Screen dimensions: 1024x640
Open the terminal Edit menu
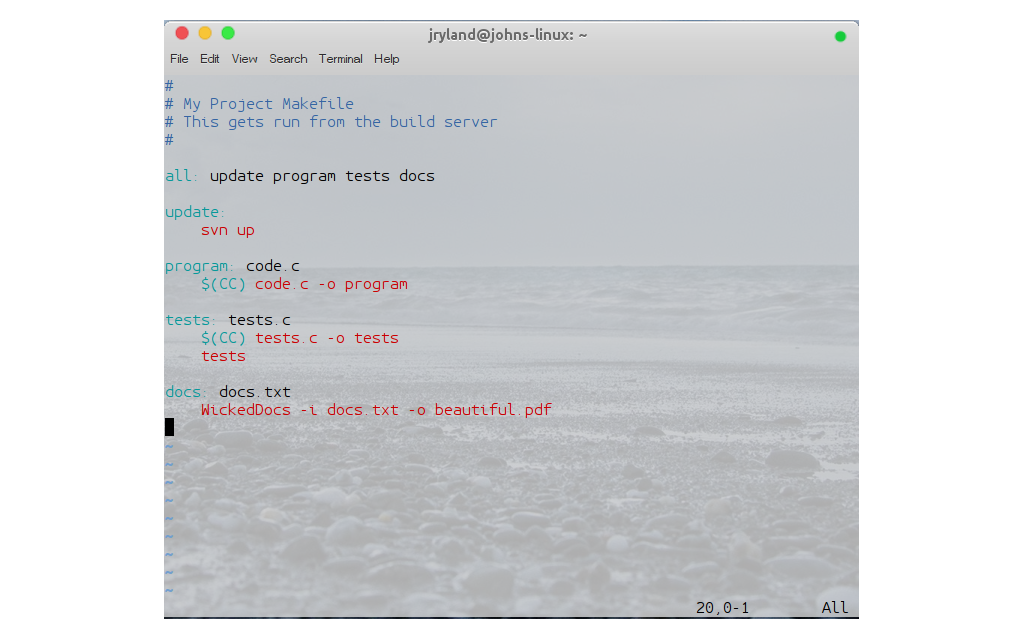point(209,59)
